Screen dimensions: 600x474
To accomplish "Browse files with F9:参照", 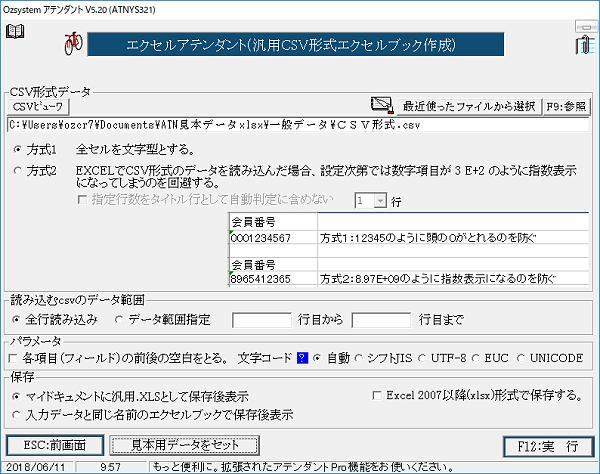I will pos(566,106).
